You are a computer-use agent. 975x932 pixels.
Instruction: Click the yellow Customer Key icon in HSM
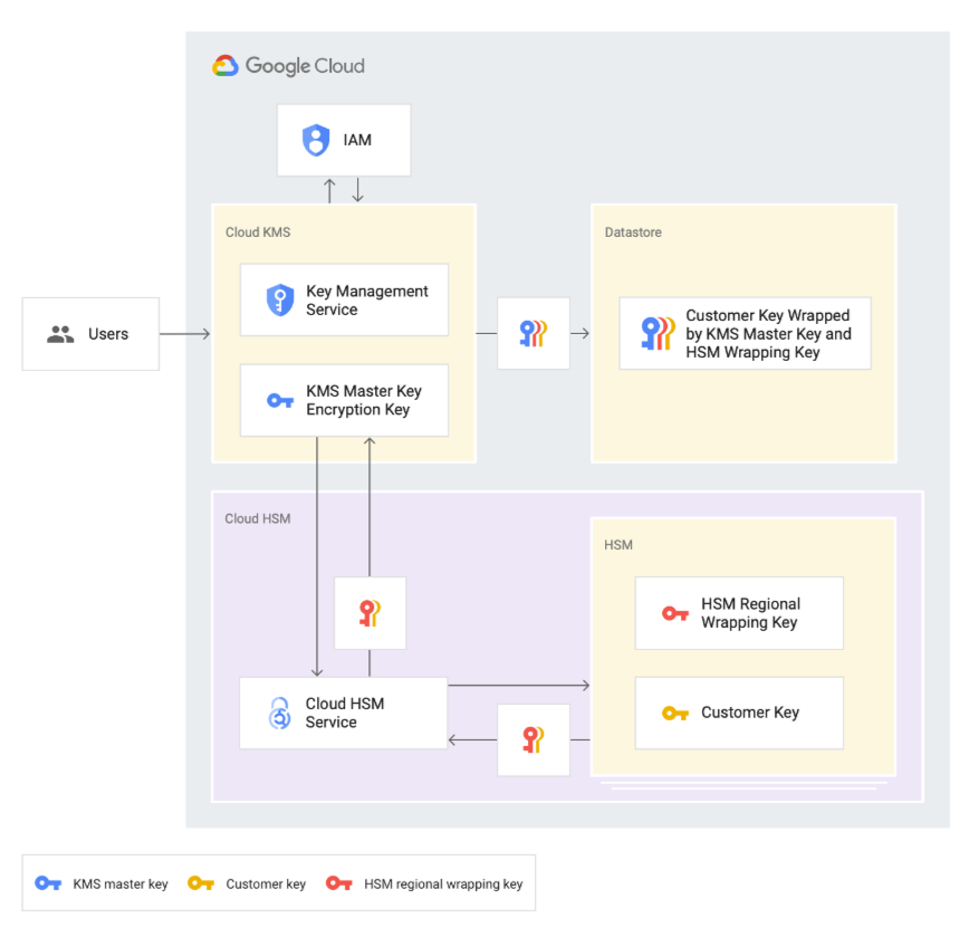[x=675, y=713]
